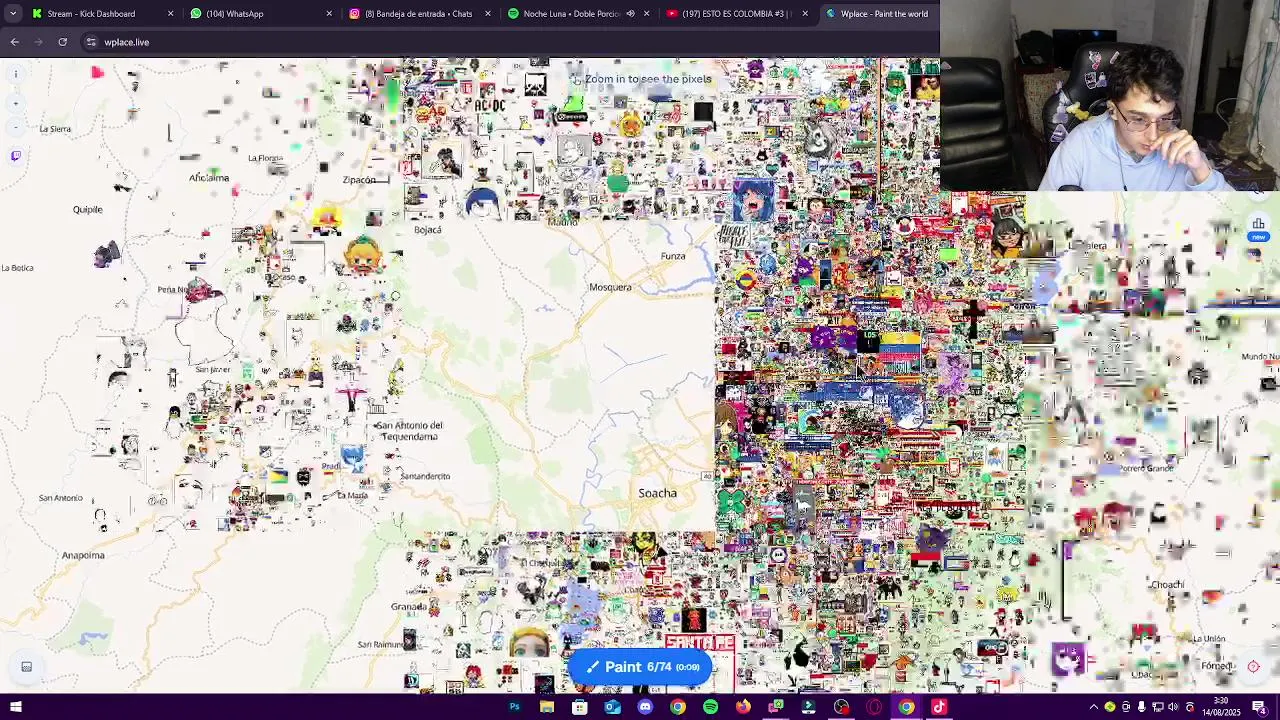Click the bottom-right location target icon
The image size is (1280, 720).
pyautogui.click(x=1253, y=667)
